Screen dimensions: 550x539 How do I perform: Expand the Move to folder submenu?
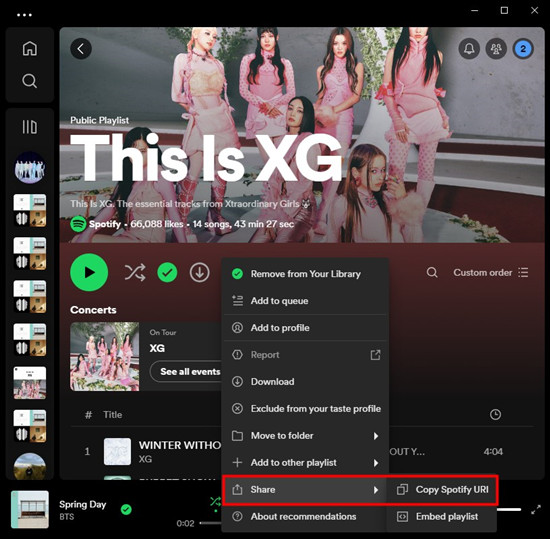pos(306,436)
